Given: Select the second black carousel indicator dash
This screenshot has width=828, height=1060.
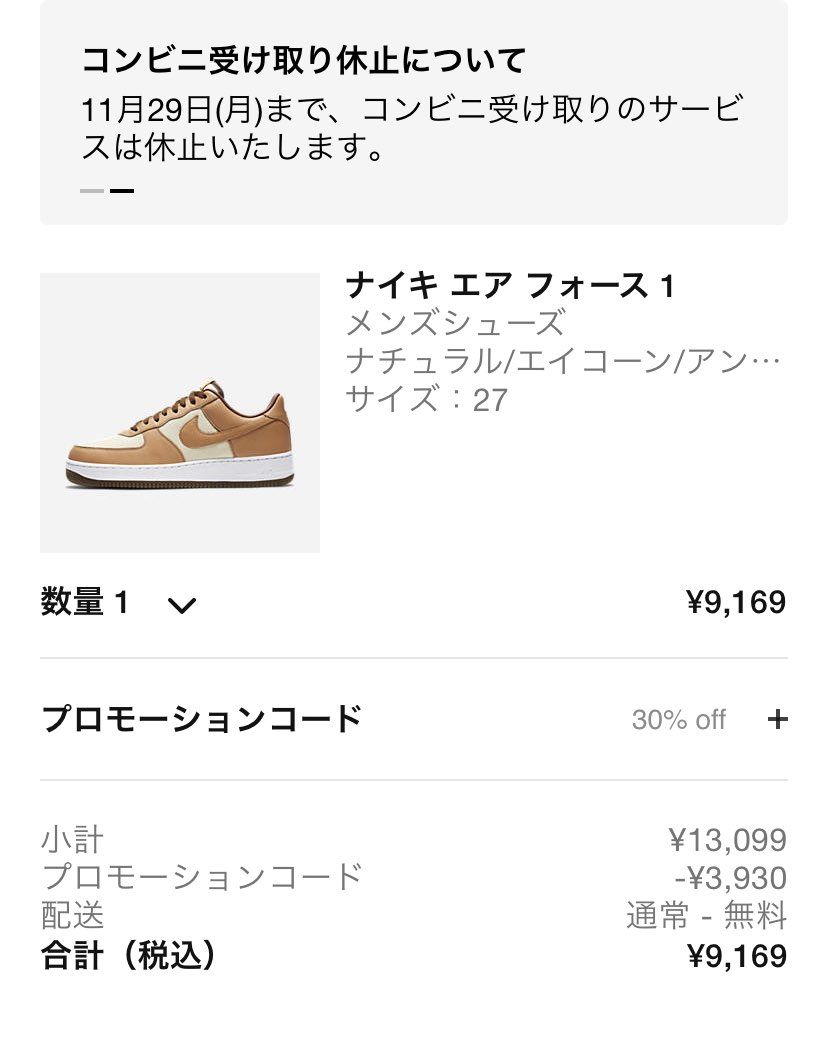Looking at the screenshot, I should click(x=122, y=191).
